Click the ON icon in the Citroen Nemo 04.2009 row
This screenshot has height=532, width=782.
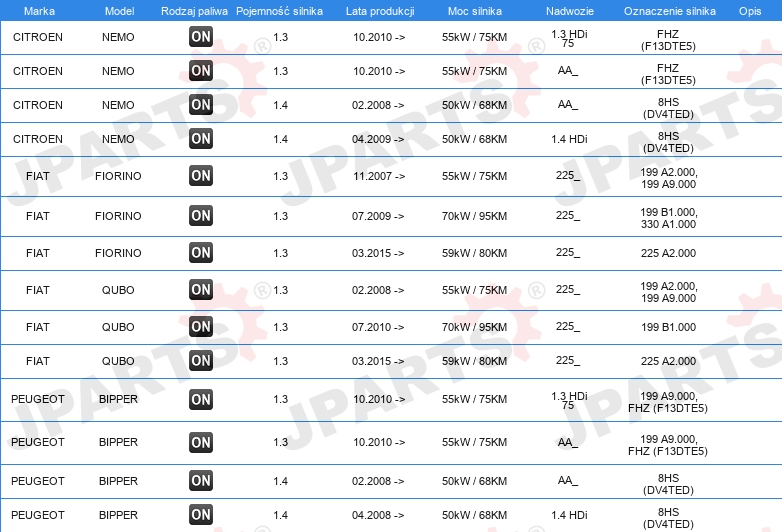tap(201, 138)
